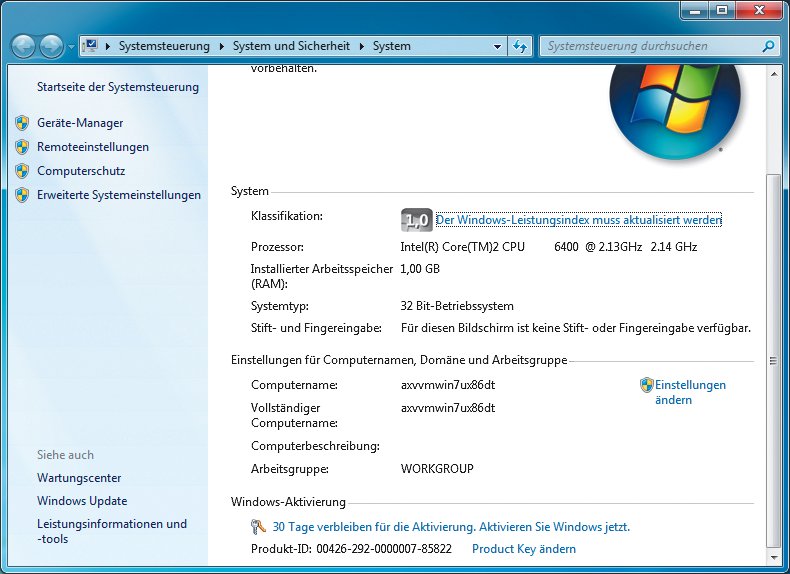
Task: Expand the arrow after Systemsteuerung breadcrumb
Action: (222, 46)
